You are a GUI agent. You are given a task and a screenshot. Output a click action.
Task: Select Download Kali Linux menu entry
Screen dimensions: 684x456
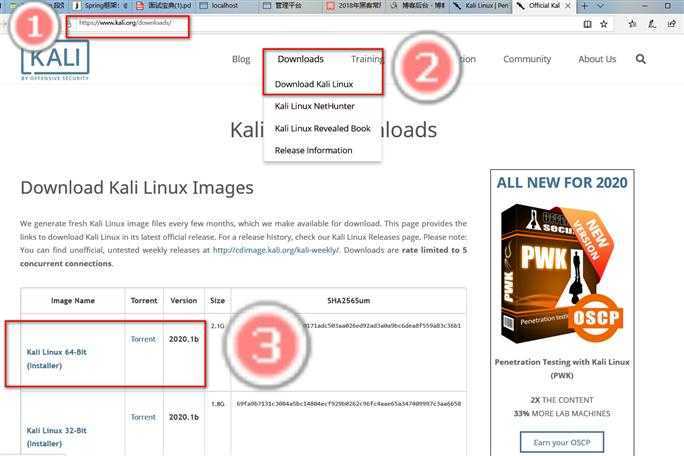(x=314, y=84)
